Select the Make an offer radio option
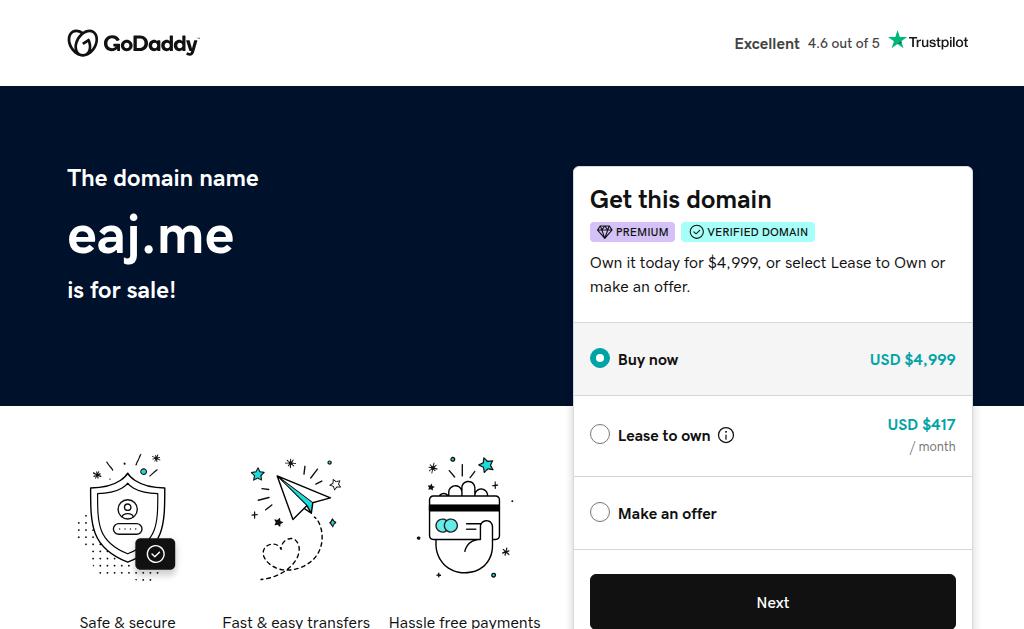The height and width of the screenshot is (629, 1024). point(600,512)
